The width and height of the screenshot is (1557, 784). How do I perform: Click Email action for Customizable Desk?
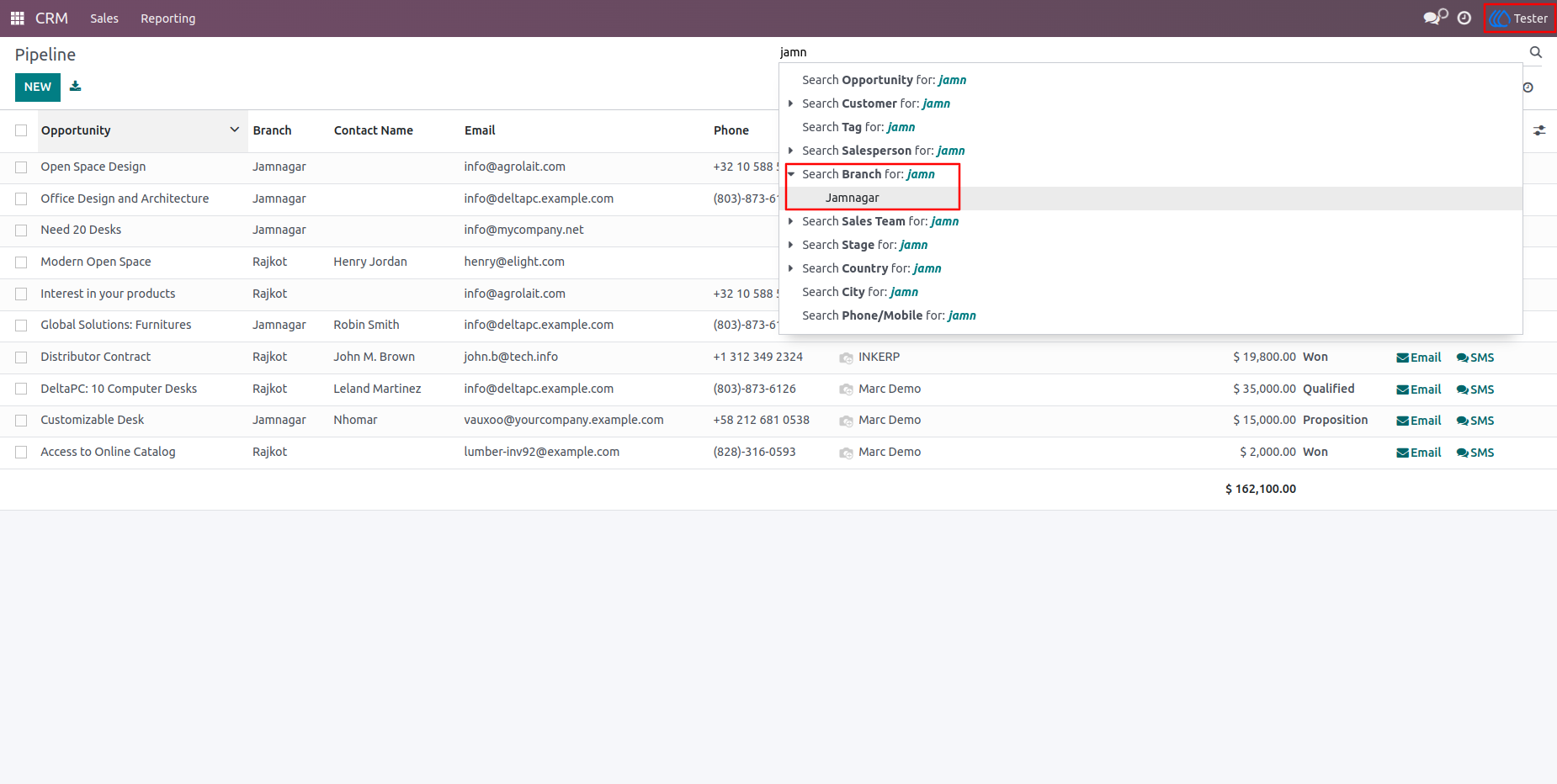point(1419,421)
